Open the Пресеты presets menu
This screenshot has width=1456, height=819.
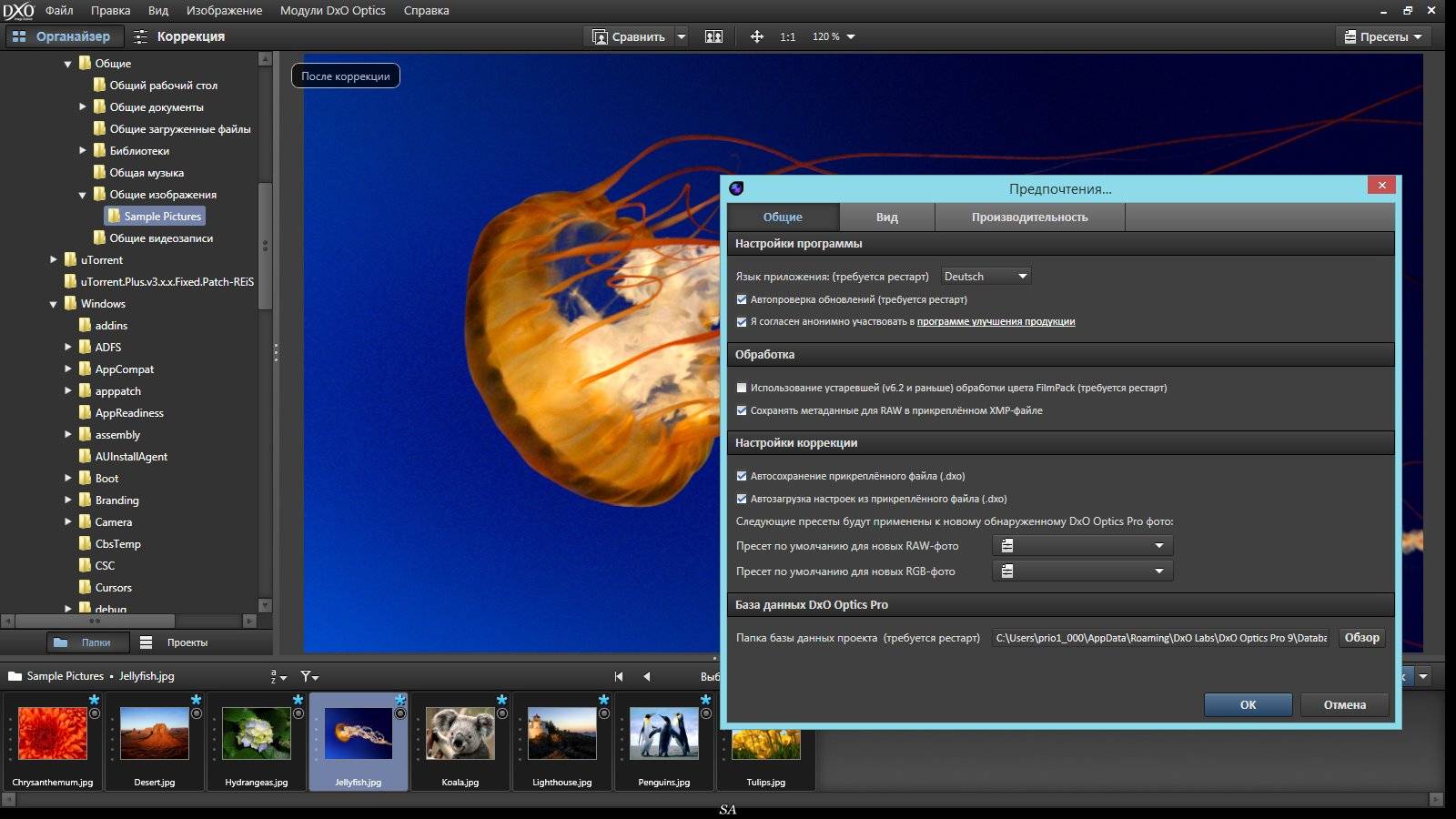tap(1383, 36)
